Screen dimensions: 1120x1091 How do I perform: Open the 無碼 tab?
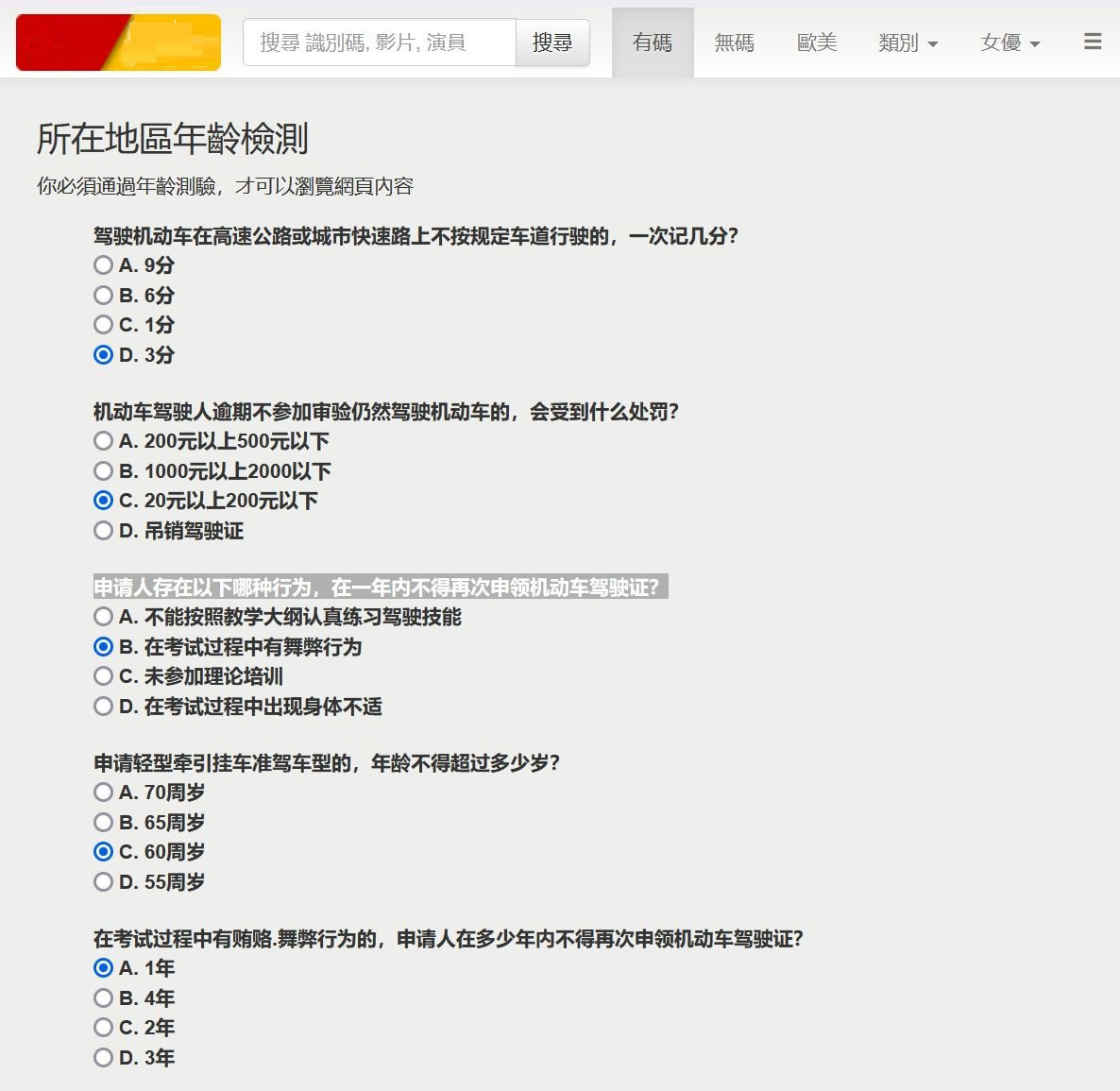coord(734,43)
